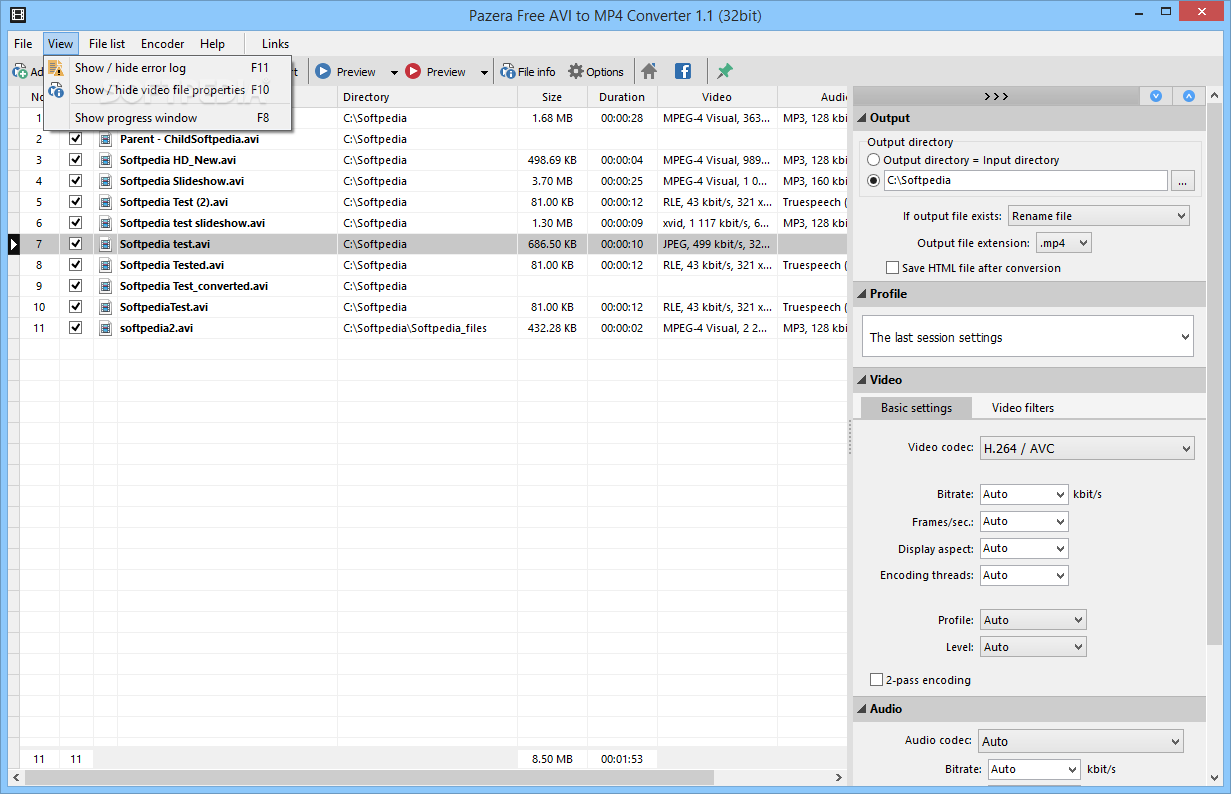Switch to the Basic settings tab
1231x794 pixels.
(916, 408)
